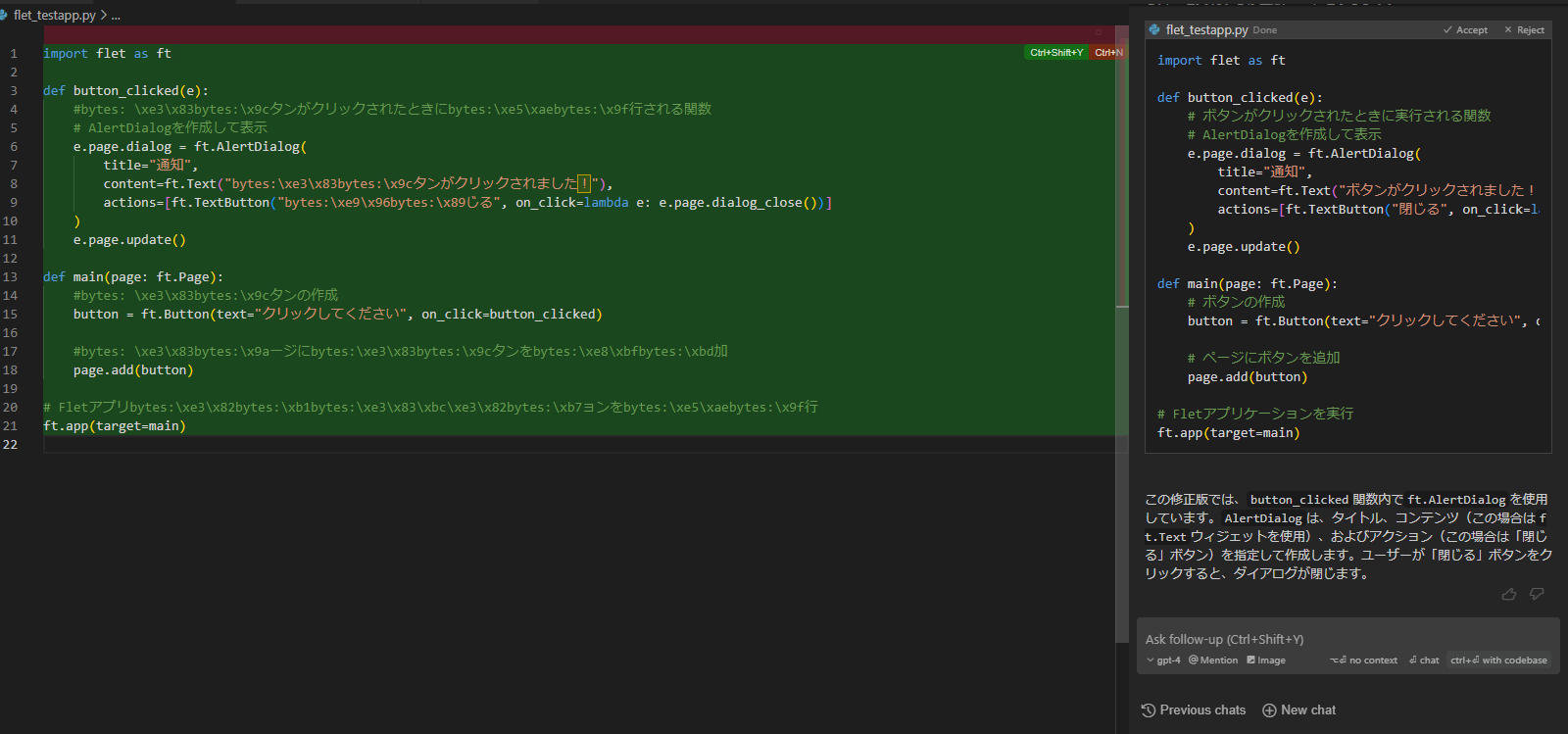Accept the proposed flet_testapp.py changes
This screenshot has width=1568, height=734.
1465,30
